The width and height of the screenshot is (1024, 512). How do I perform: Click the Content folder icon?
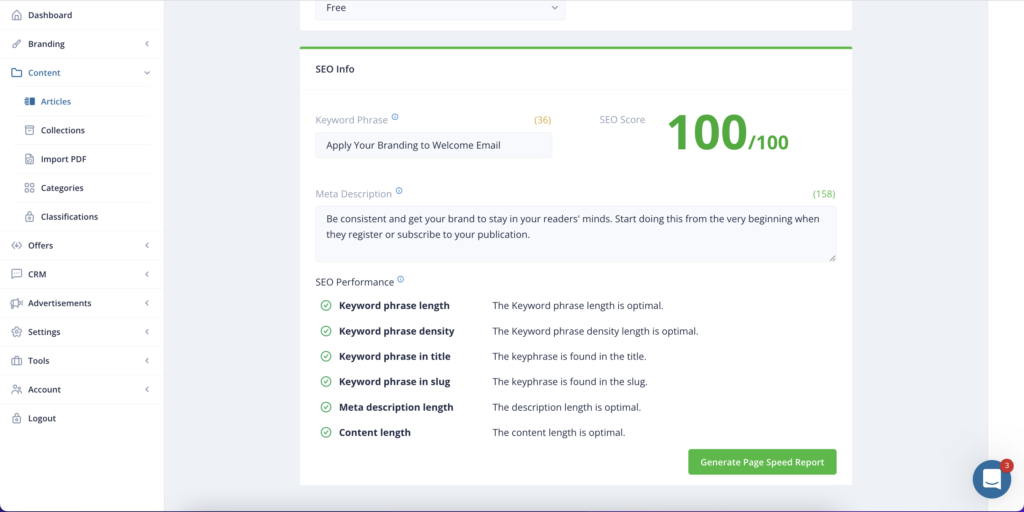[17, 72]
